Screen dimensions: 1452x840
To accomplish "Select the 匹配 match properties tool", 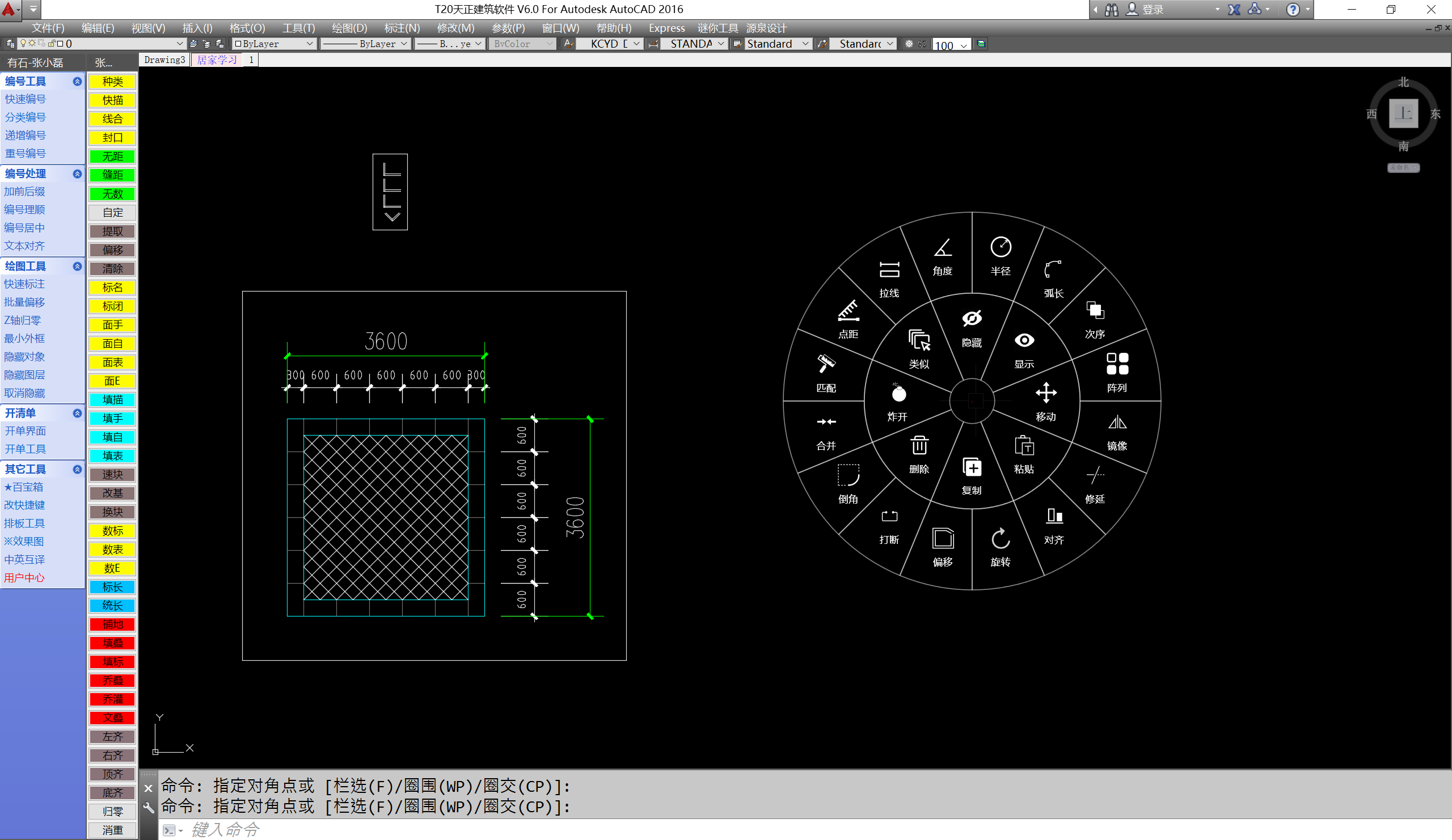I will [826, 373].
